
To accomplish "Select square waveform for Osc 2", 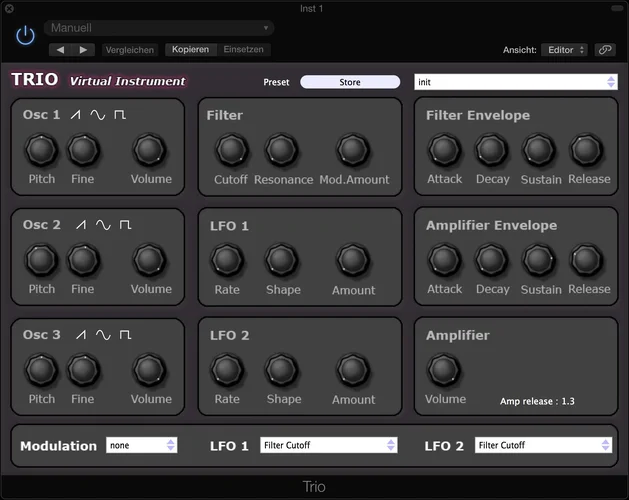I will [x=126, y=225].
